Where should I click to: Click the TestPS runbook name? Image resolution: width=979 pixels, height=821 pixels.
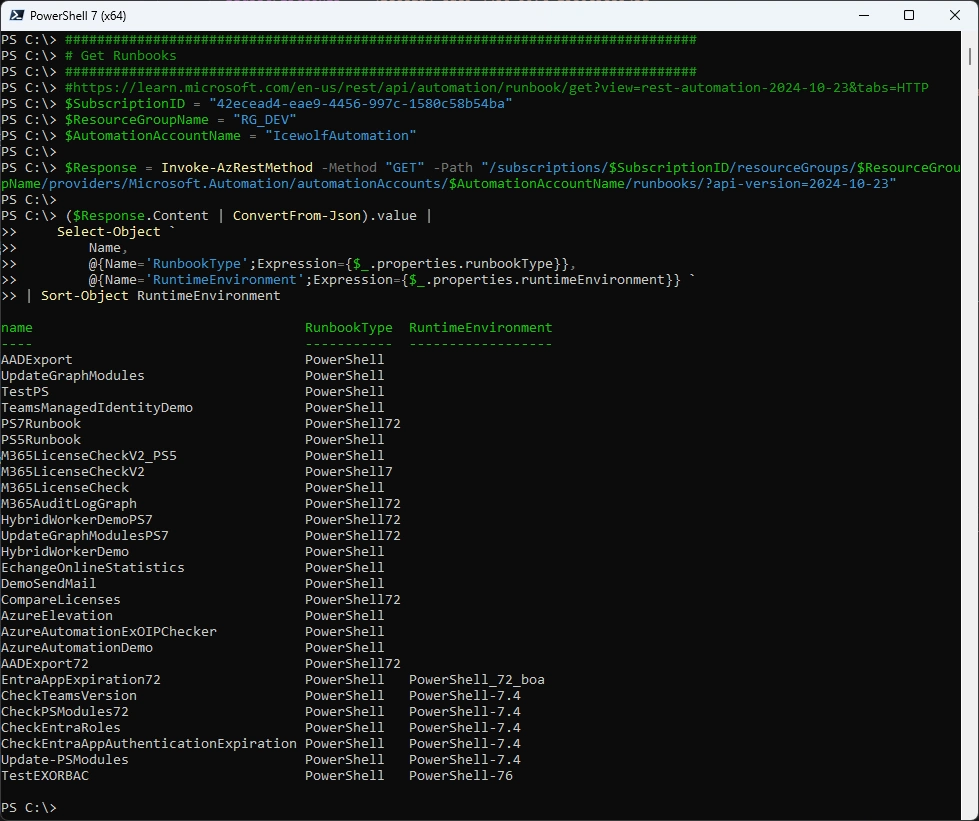point(25,392)
